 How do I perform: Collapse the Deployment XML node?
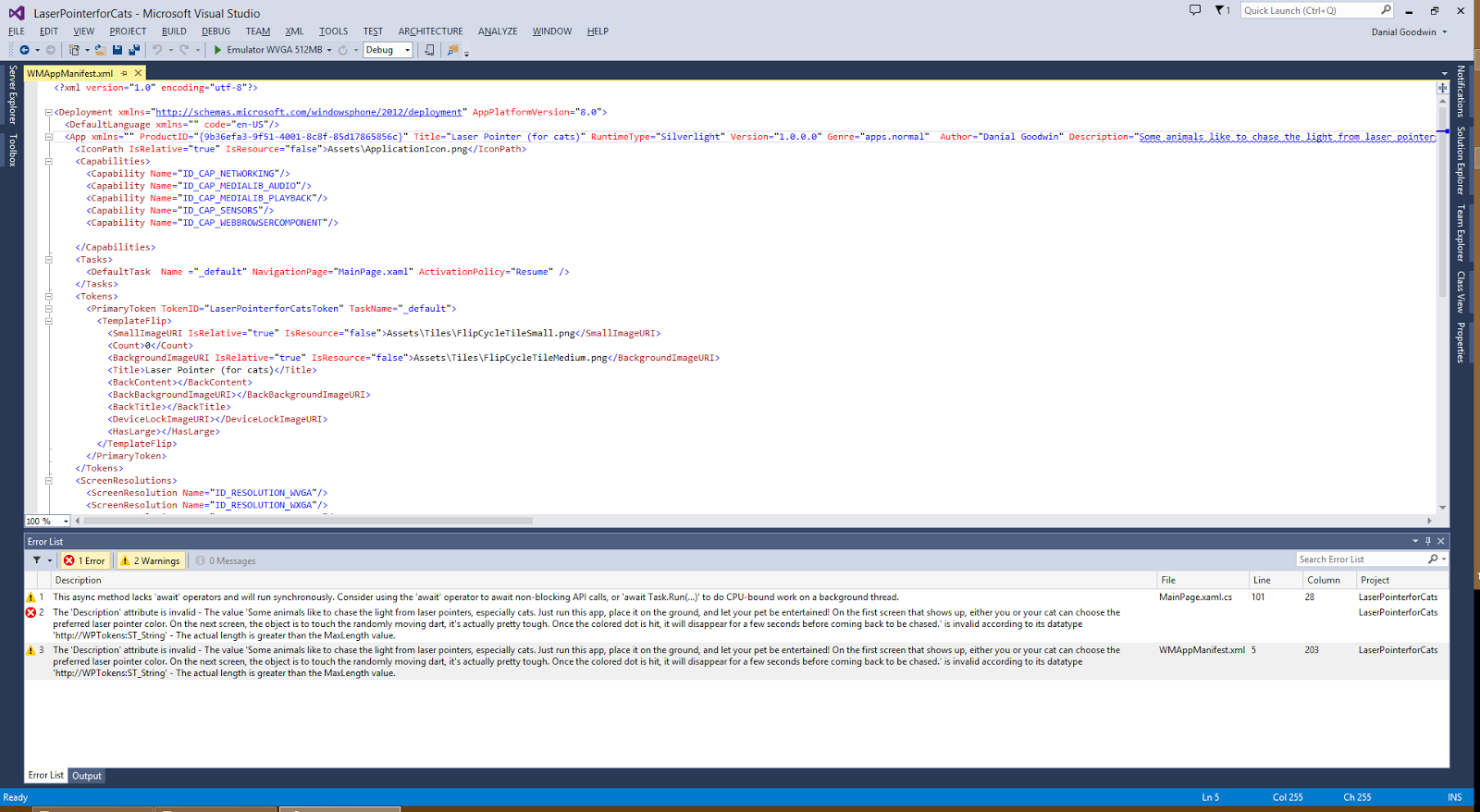coord(49,112)
